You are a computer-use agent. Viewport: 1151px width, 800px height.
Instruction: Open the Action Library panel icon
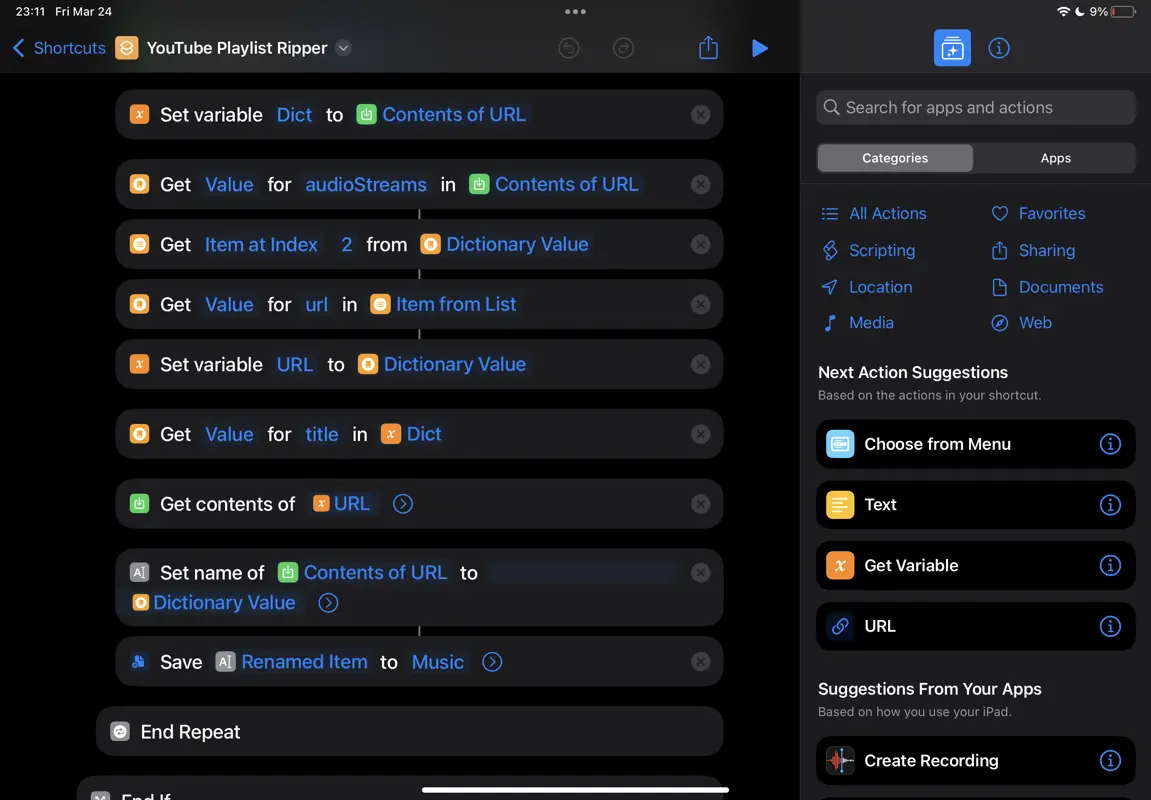point(951,47)
